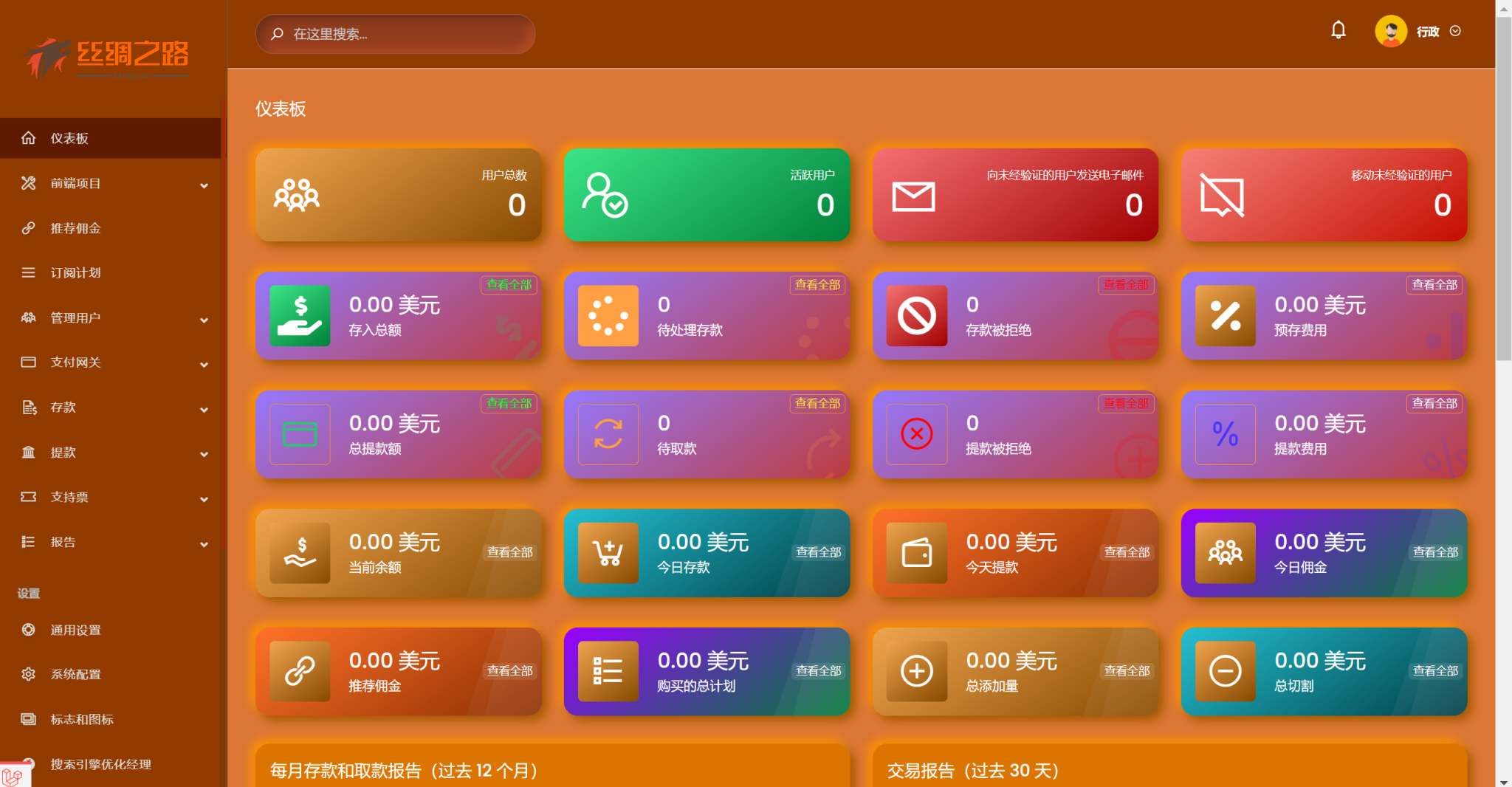Click the 总切割 minus-circle icon
Image resolution: width=1512 pixels, height=787 pixels.
1226,671
